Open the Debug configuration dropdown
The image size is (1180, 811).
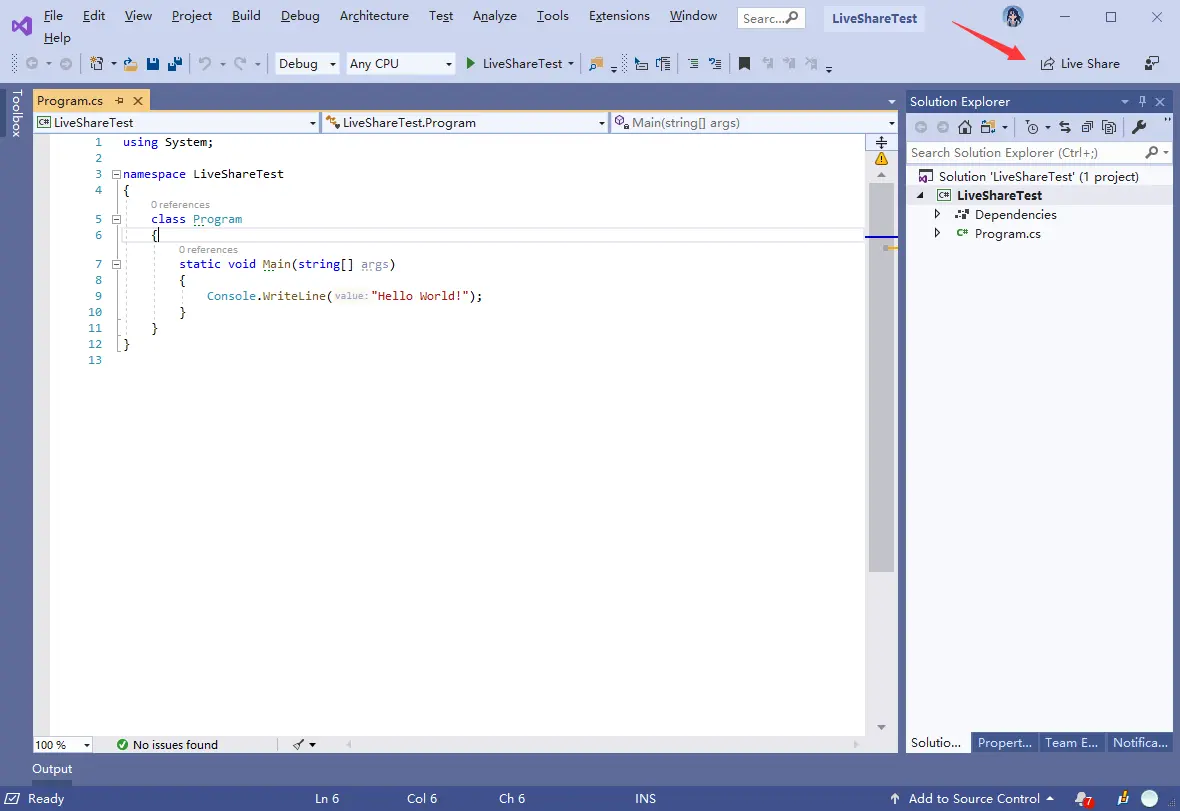[x=307, y=64]
